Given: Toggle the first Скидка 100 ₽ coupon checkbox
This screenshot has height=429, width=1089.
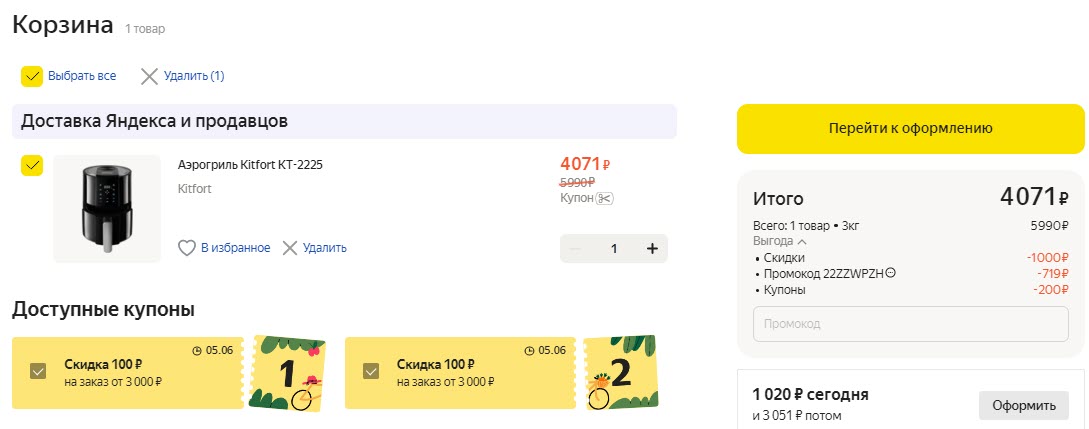Looking at the screenshot, I should coord(38,371).
